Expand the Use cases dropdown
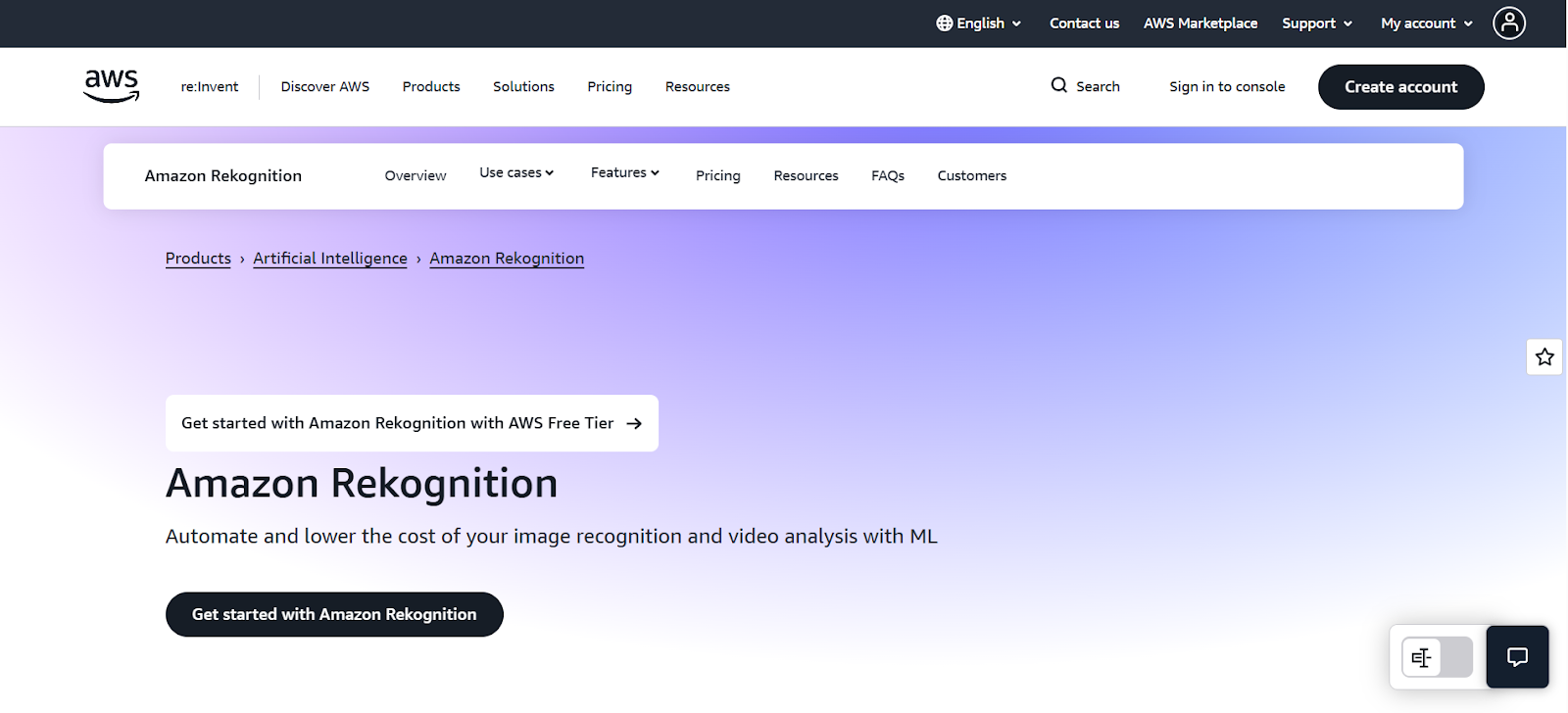The height and width of the screenshot is (713, 1568). coord(516,173)
